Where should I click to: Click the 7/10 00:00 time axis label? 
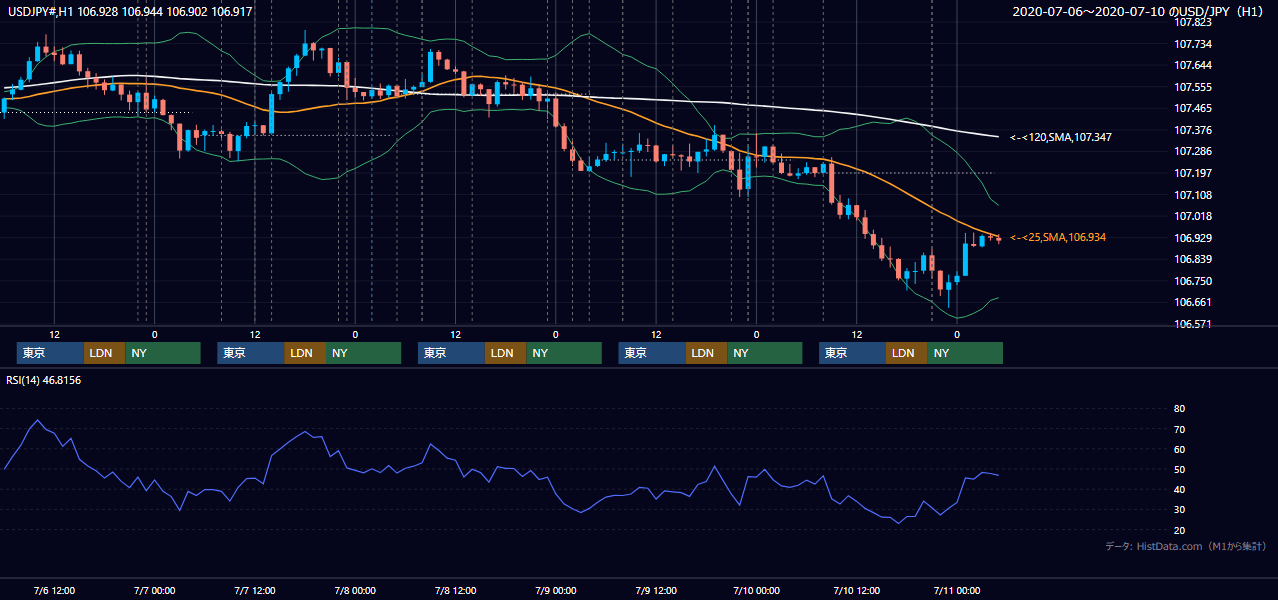(755, 590)
